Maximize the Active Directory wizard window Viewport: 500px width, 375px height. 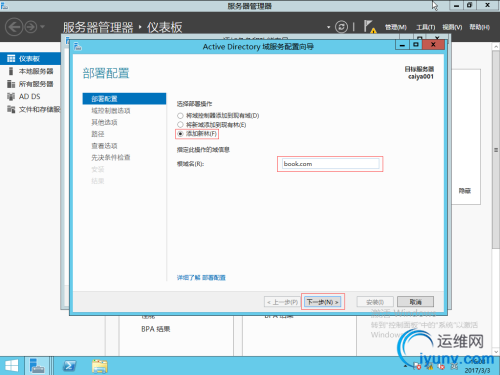(x=416, y=45)
